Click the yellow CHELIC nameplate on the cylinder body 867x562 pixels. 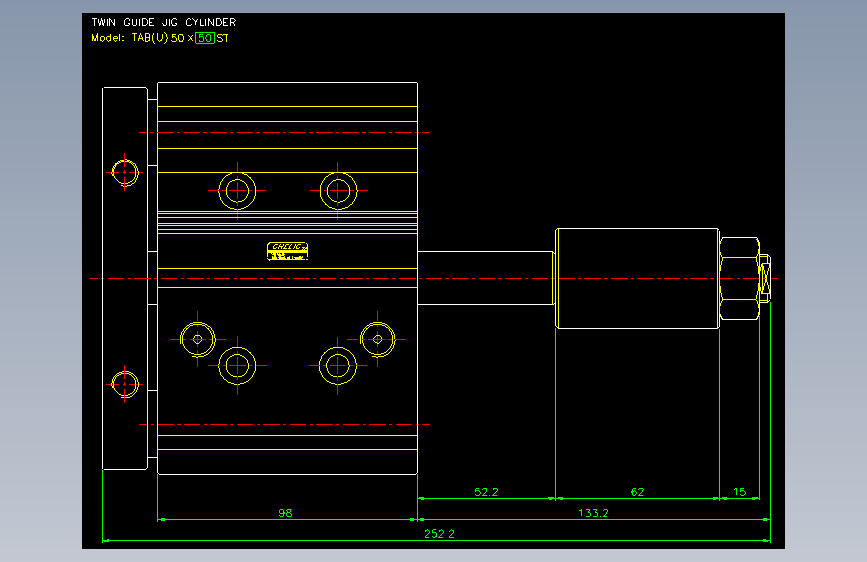pyautogui.click(x=288, y=251)
